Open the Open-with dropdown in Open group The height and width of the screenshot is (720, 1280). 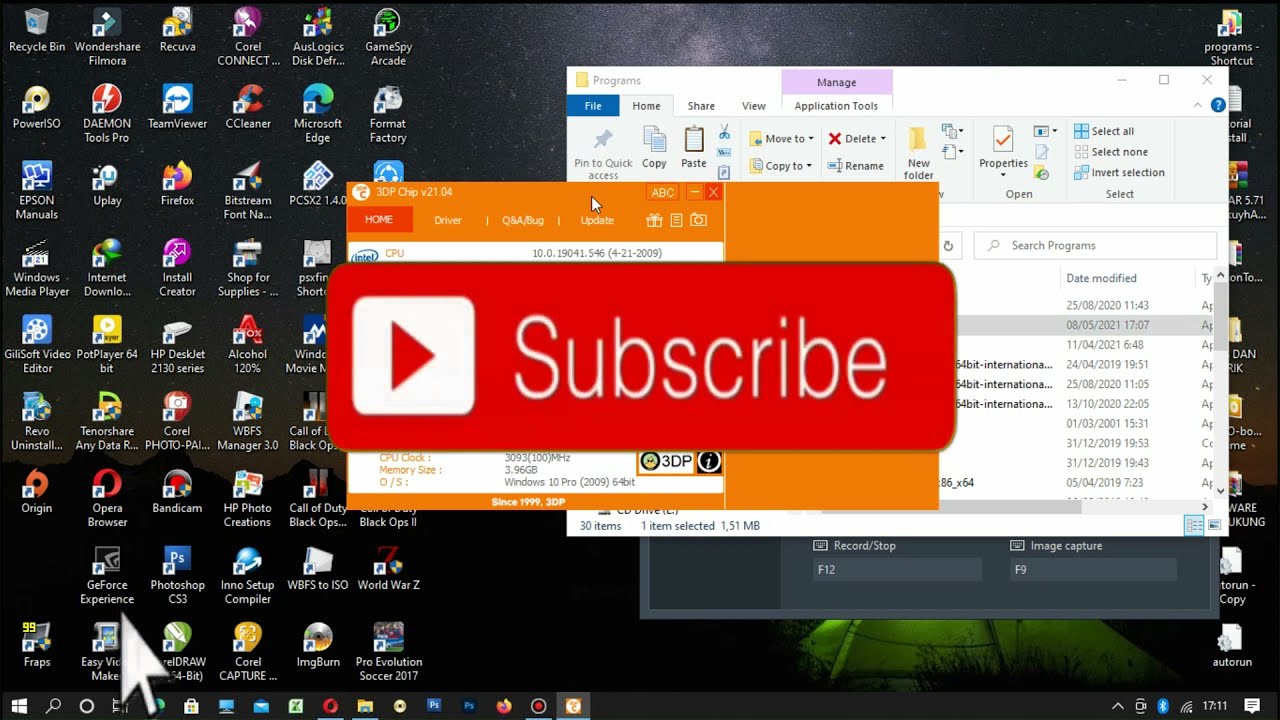pyautogui.click(x=1046, y=131)
